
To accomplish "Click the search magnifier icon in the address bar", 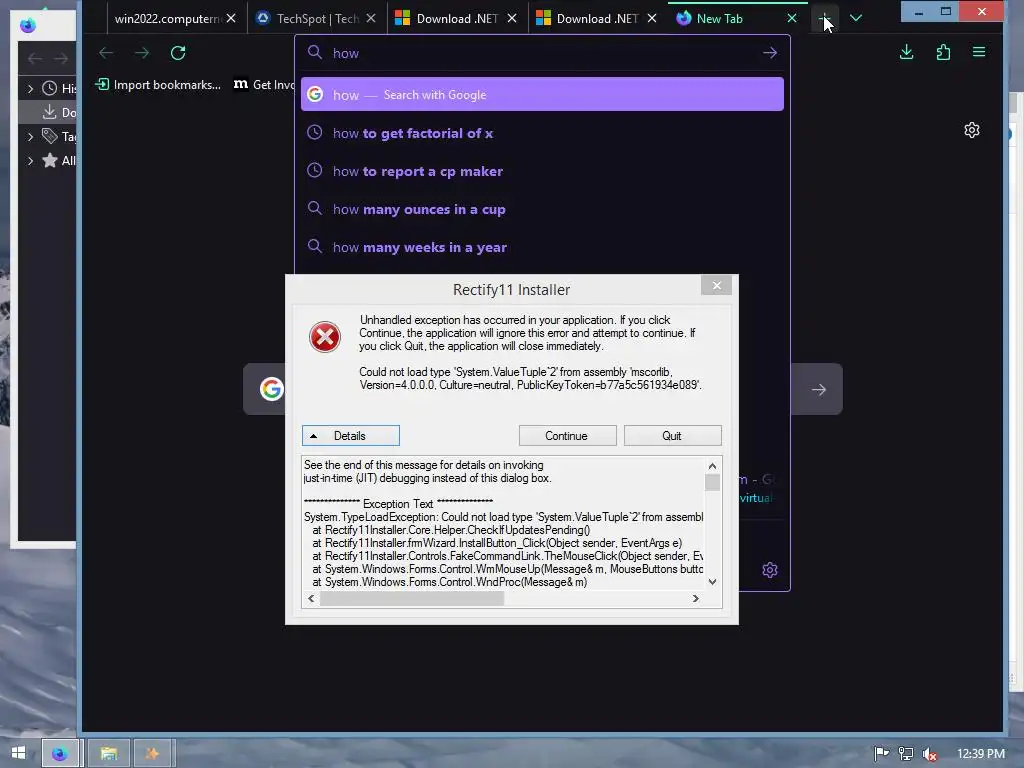I will [x=315, y=53].
